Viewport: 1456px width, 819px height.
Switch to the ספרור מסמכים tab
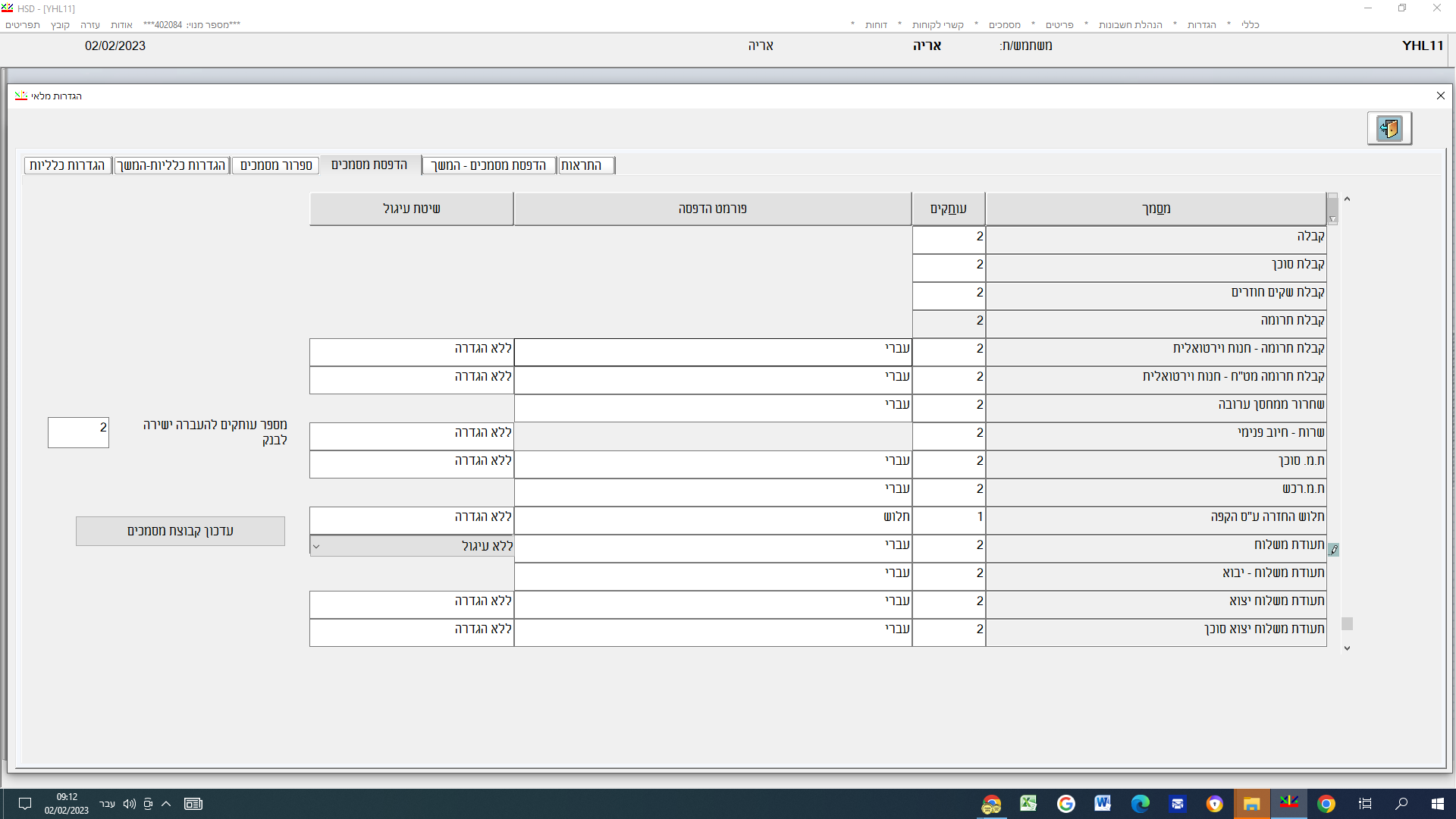tap(276, 165)
